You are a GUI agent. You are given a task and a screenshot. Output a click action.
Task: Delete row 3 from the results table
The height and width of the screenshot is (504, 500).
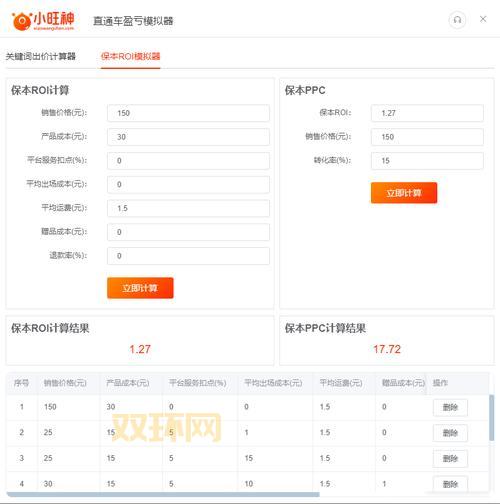[450, 459]
